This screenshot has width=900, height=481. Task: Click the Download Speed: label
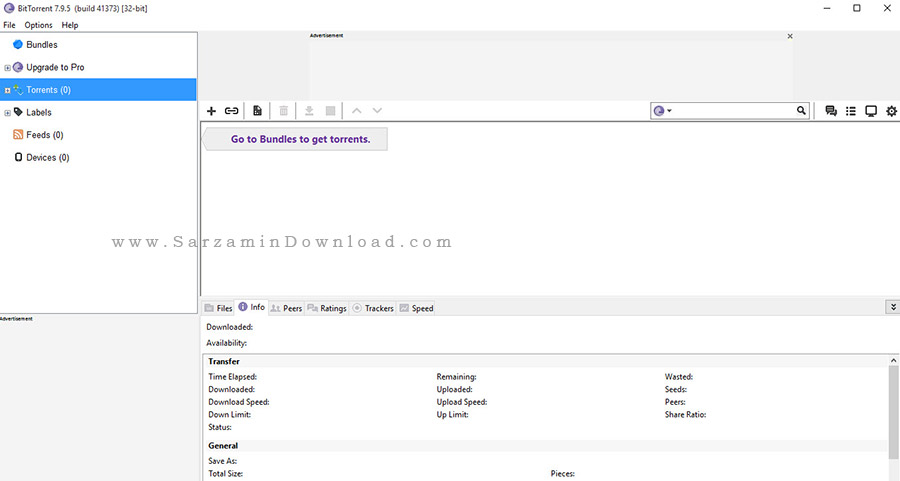coord(239,402)
